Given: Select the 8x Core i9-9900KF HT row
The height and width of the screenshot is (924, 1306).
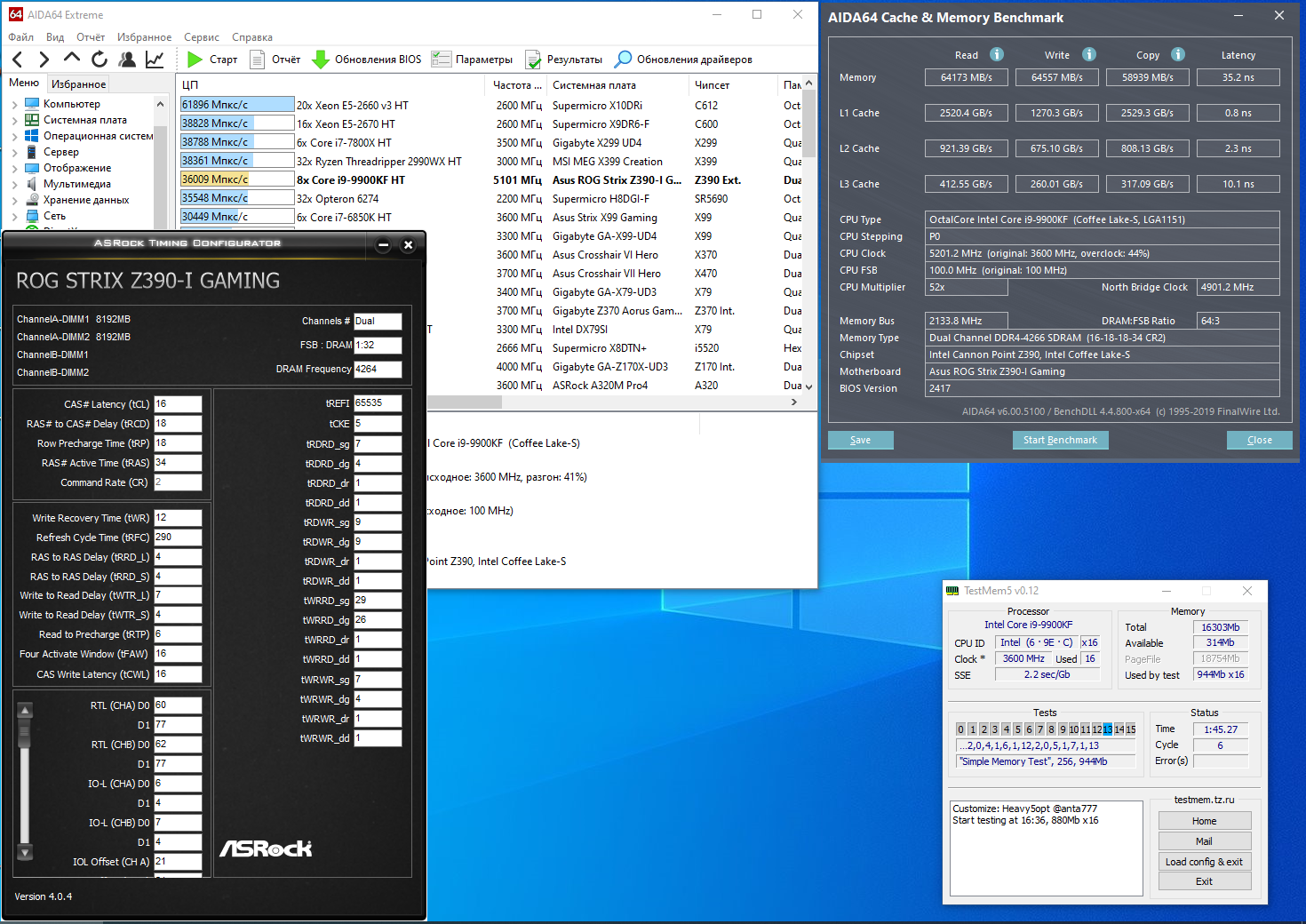Looking at the screenshot, I should pos(490,180).
